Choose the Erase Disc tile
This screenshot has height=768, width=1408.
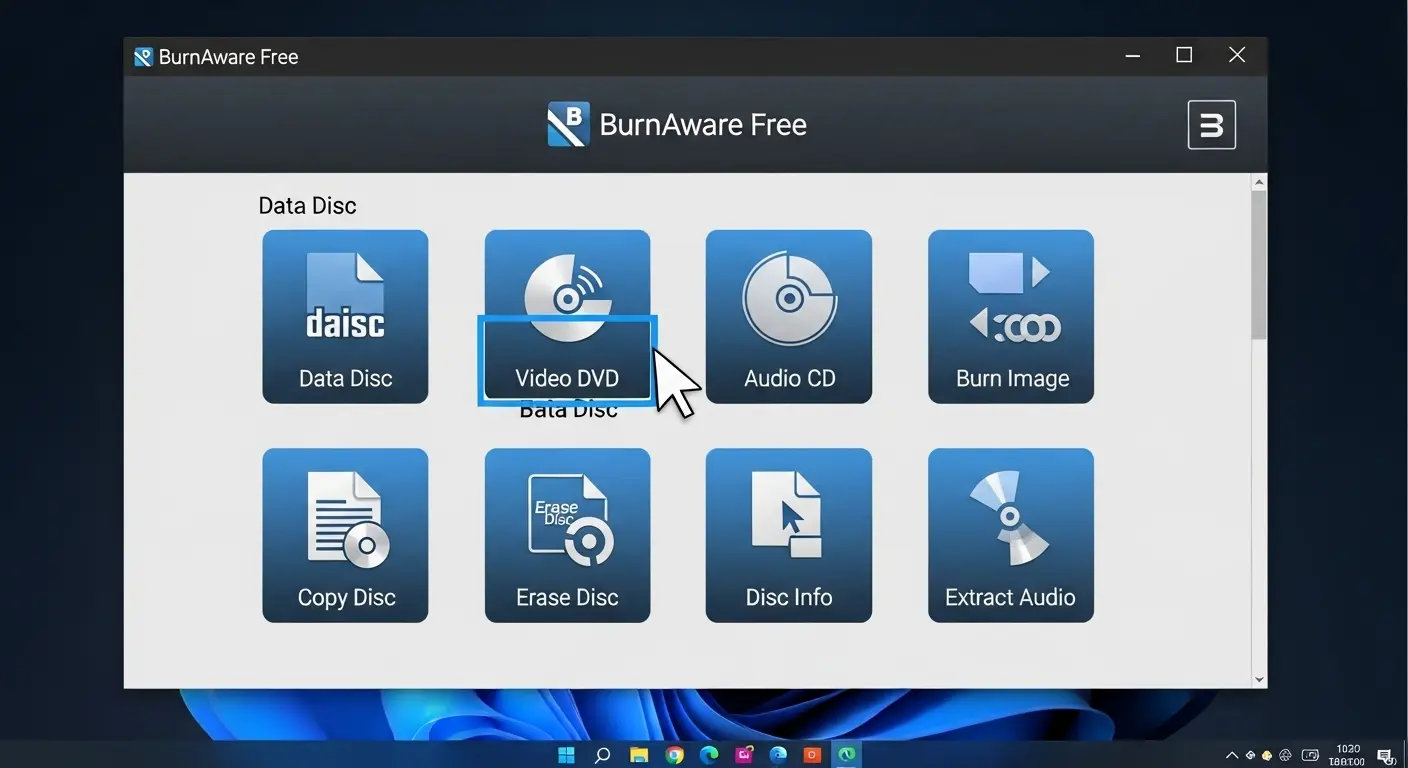(567, 535)
